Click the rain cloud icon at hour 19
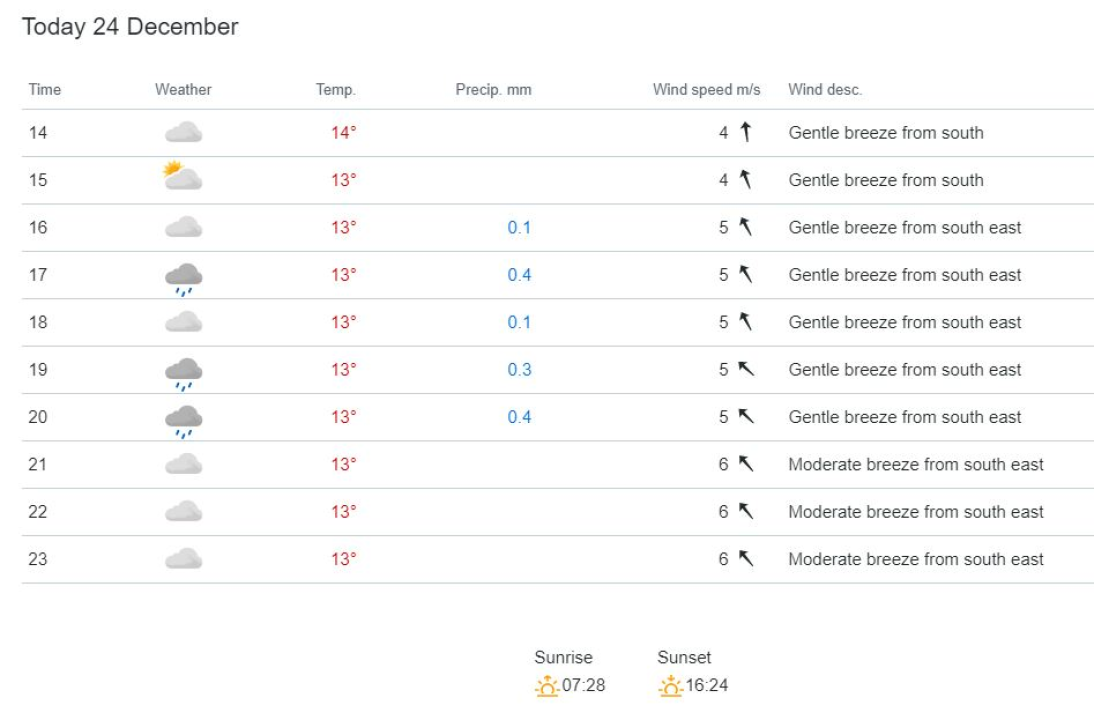Viewport: 1094px width, 720px height. [x=183, y=373]
